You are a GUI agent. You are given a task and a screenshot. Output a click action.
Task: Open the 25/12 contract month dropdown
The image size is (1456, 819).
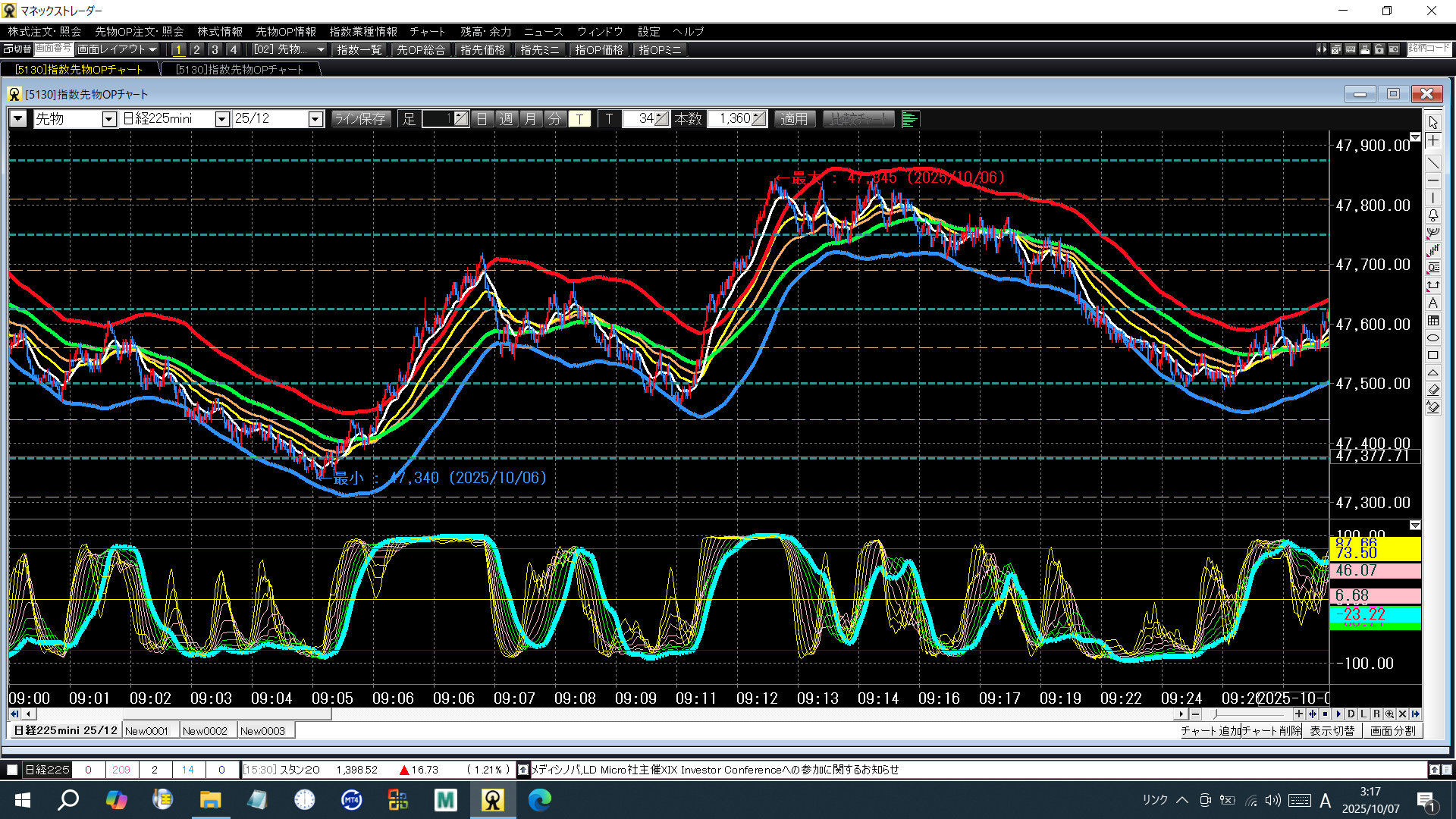[x=315, y=119]
